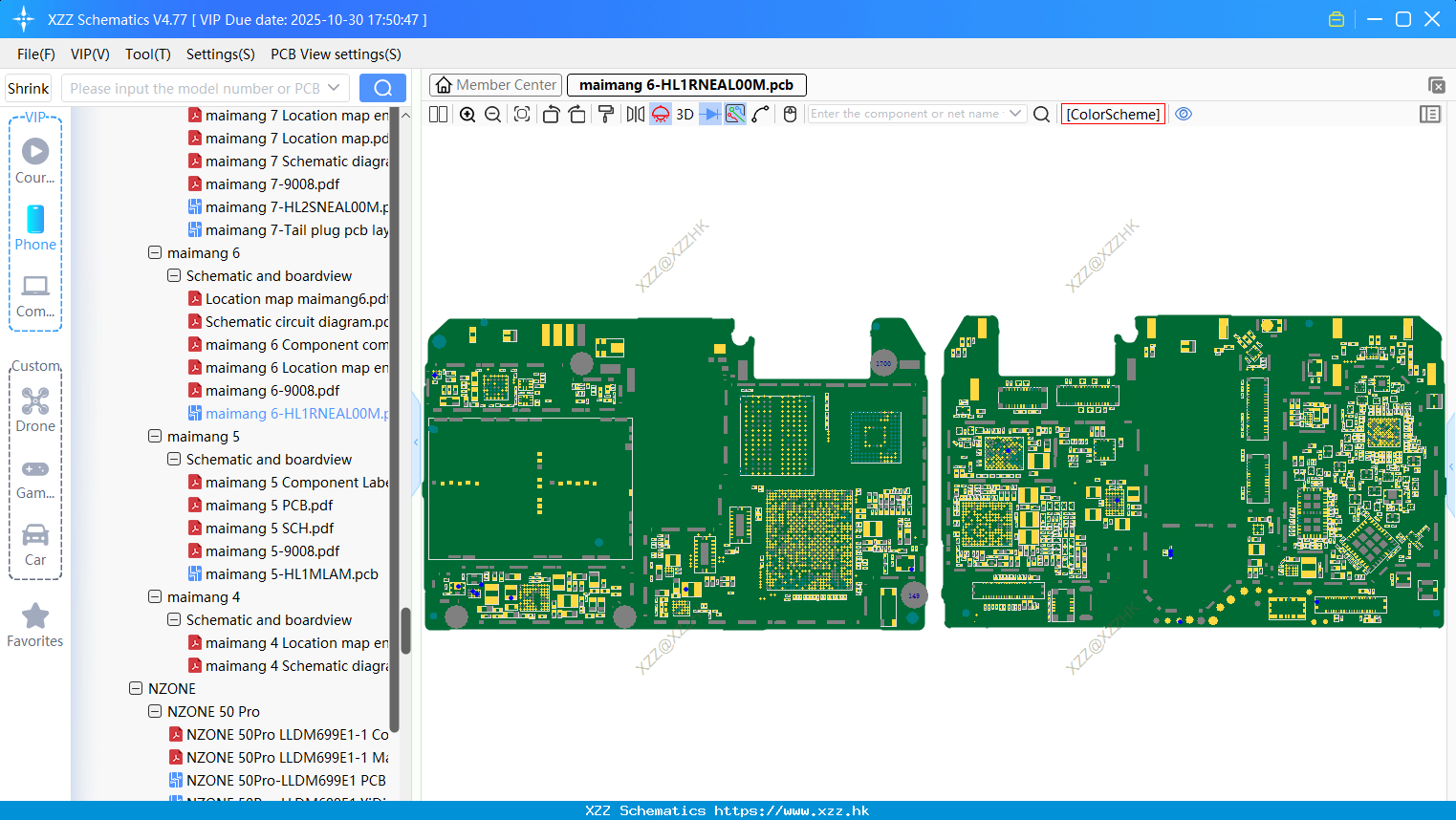Select the curved connection line tool
Image resolution: width=1456 pixels, height=820 pixels.
761,114
